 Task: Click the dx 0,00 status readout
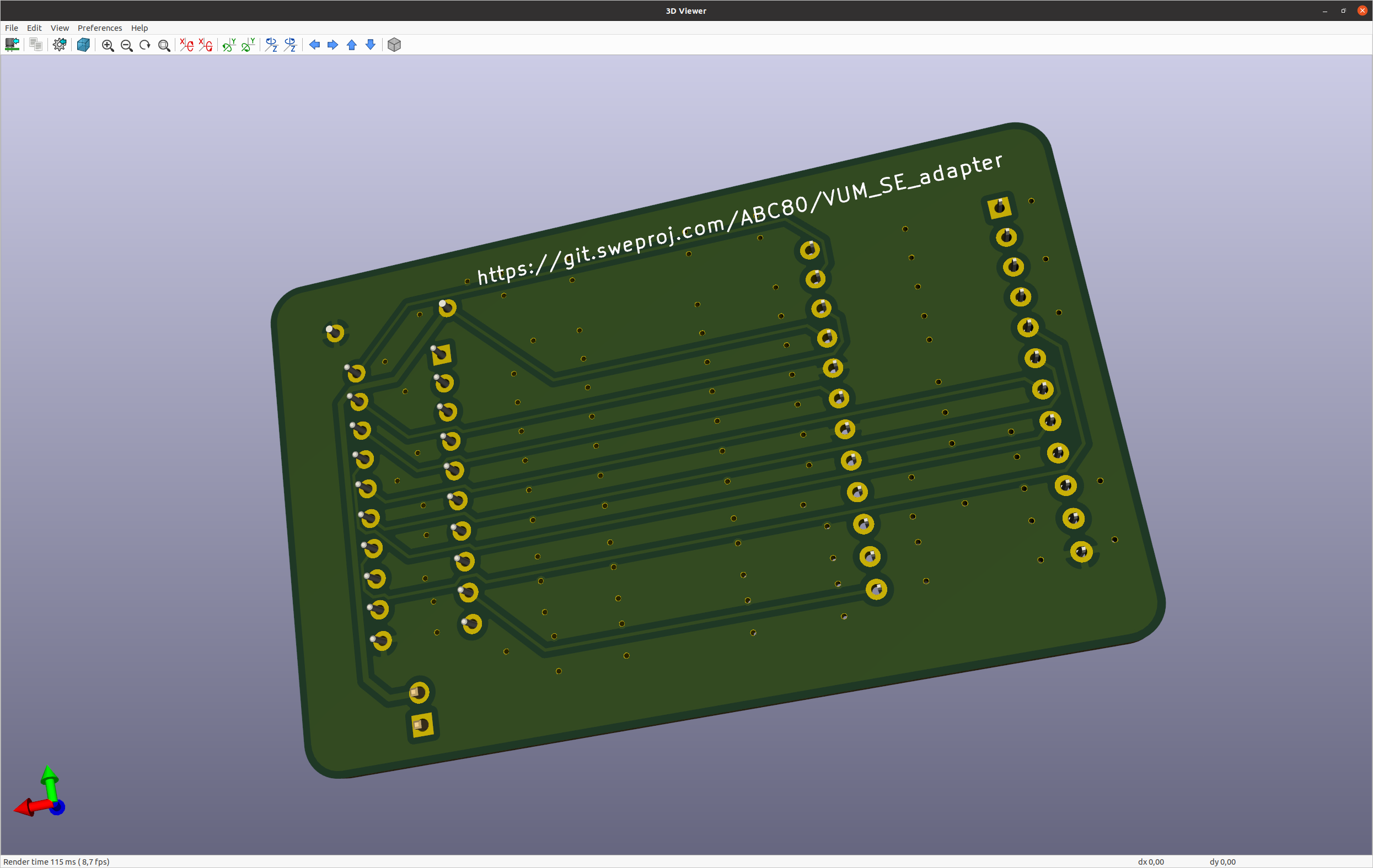[x=1151, y=862]
